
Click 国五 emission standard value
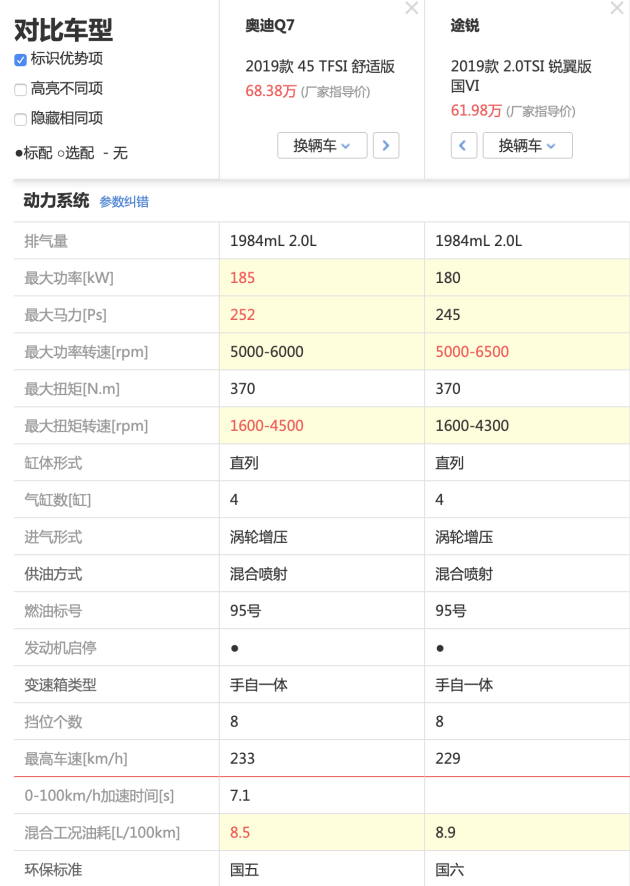[x=244, y=870]
